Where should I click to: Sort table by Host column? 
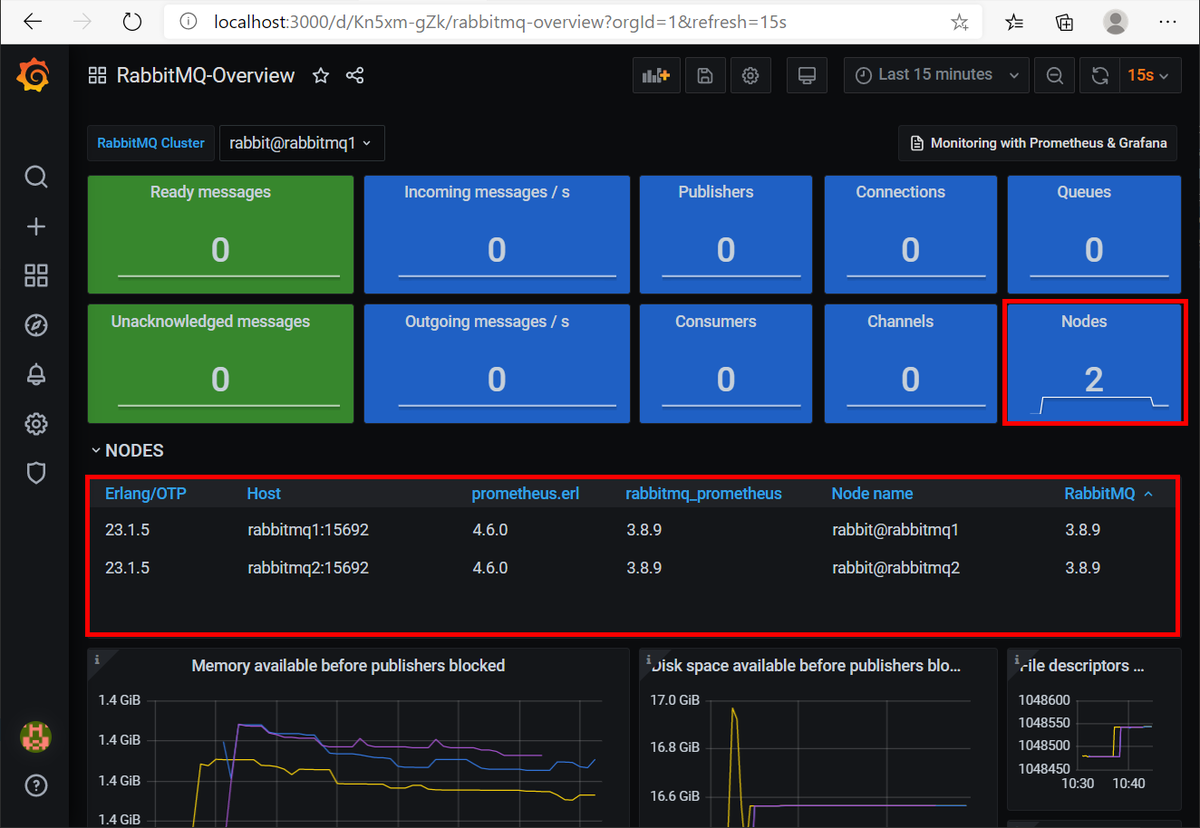(x=264, y=493)
